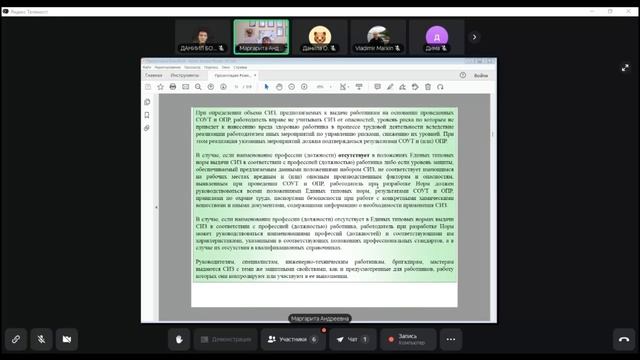Open the bookmarks side panel

[147, 115]
